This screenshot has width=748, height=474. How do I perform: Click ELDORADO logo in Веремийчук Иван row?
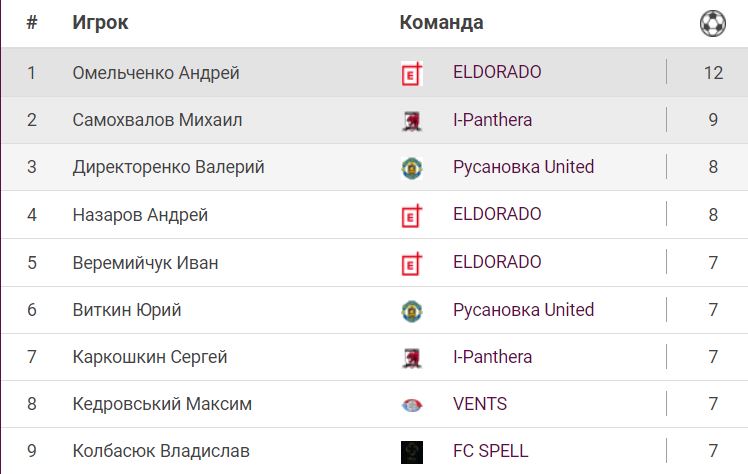pos(411,263)
